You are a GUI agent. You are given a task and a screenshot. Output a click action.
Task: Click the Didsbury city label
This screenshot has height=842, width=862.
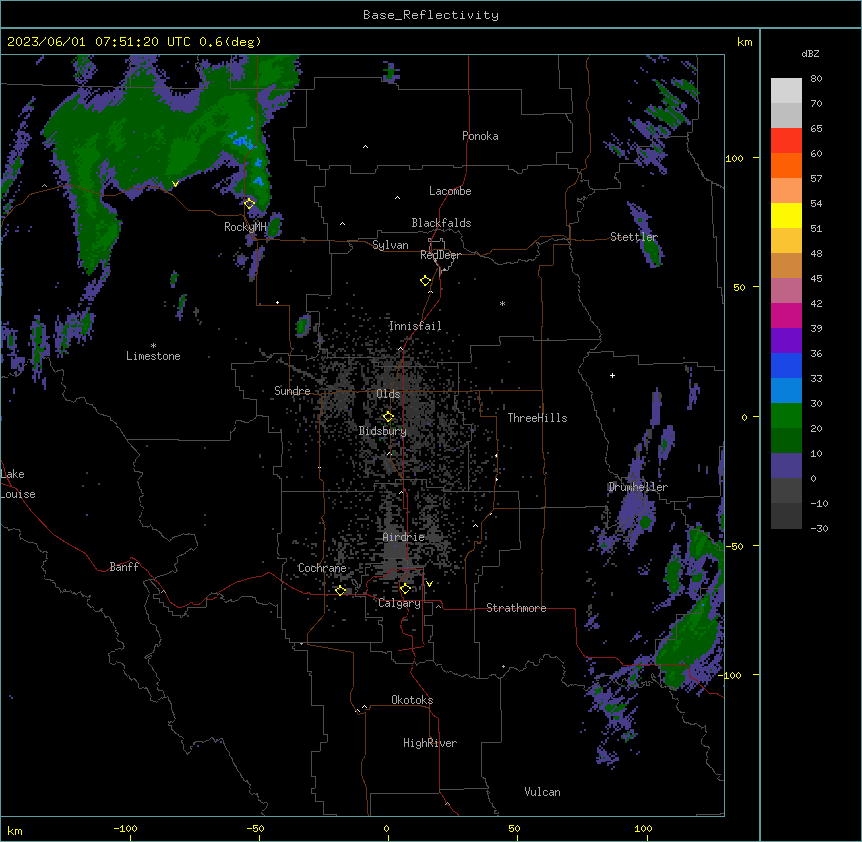383,431
